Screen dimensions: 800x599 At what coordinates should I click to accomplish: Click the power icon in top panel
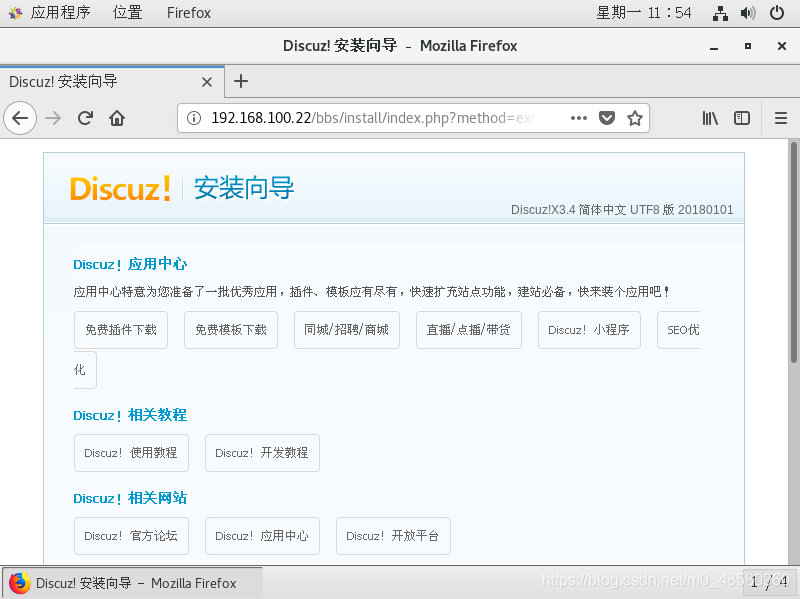coord(777,13)
